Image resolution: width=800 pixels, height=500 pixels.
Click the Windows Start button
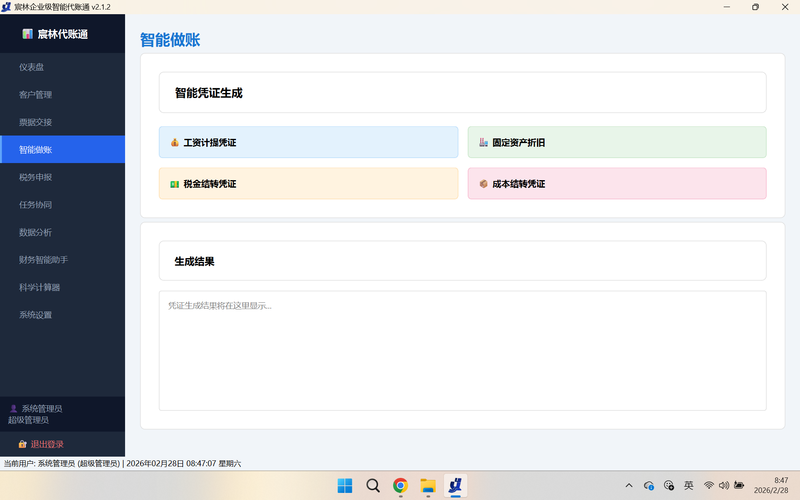[x=345, y=486]
